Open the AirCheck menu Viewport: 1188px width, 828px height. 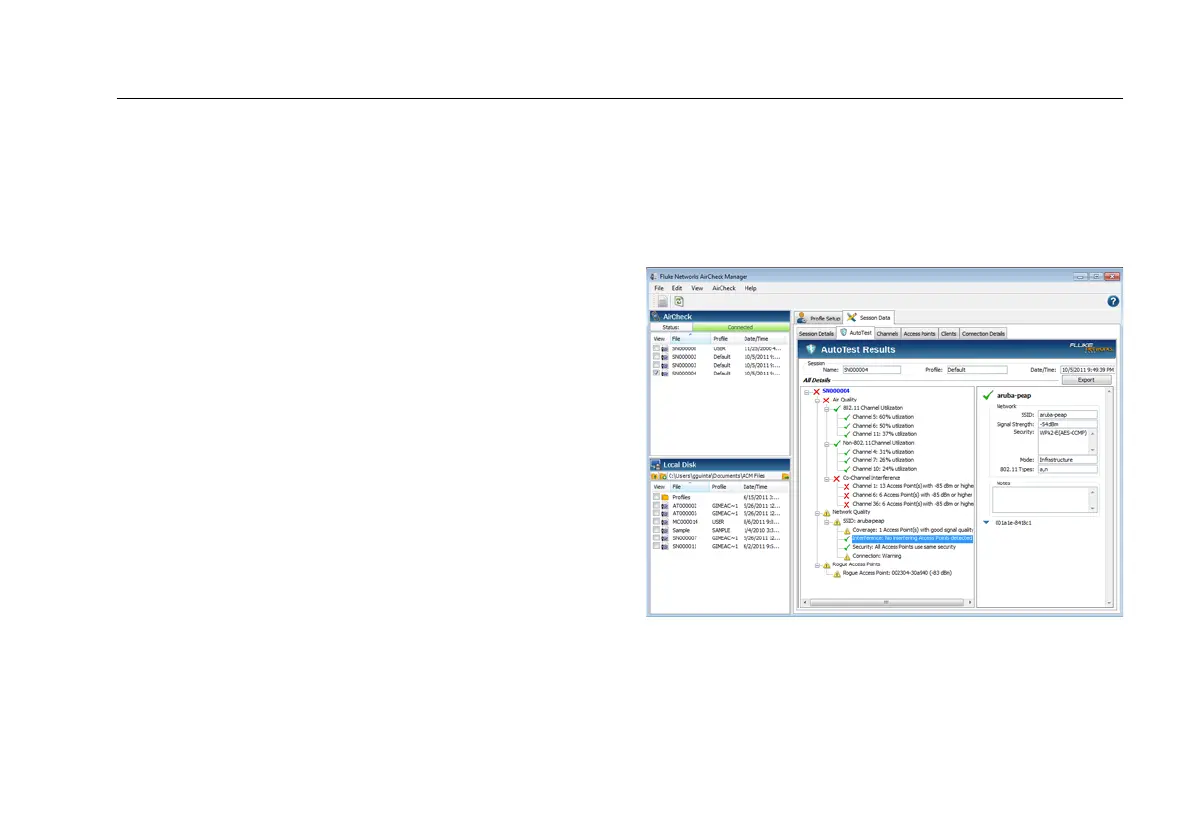pyautogui.click(x=724, y=289)
